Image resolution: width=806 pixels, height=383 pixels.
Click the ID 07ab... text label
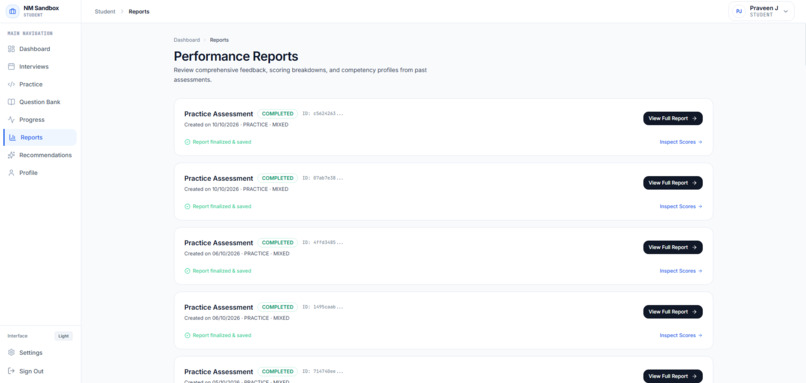coord(323,178)
